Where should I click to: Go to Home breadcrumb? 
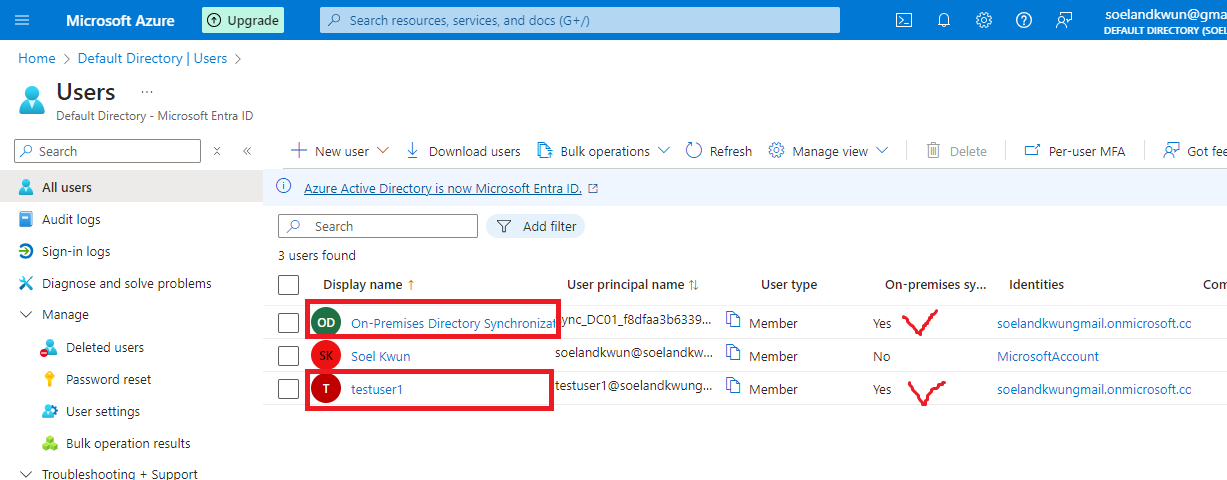(37, 59)
